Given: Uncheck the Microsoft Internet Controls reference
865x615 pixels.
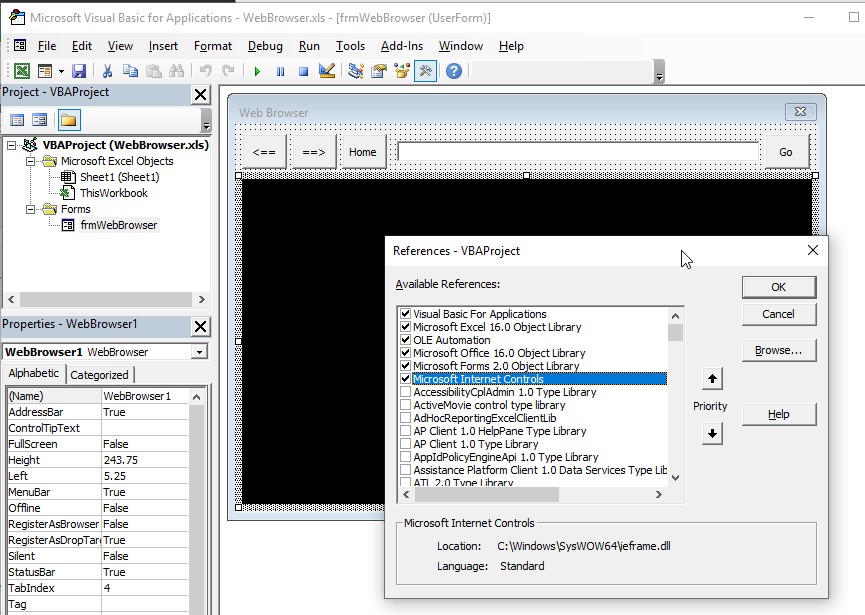Looking at the screenshot, I should 405,379.
